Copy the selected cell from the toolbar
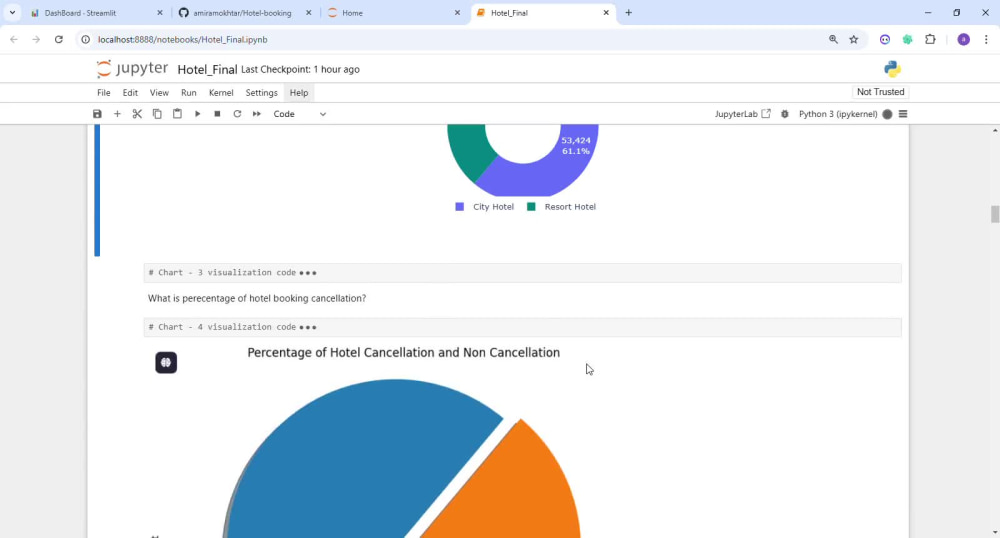 coord(157,114)
